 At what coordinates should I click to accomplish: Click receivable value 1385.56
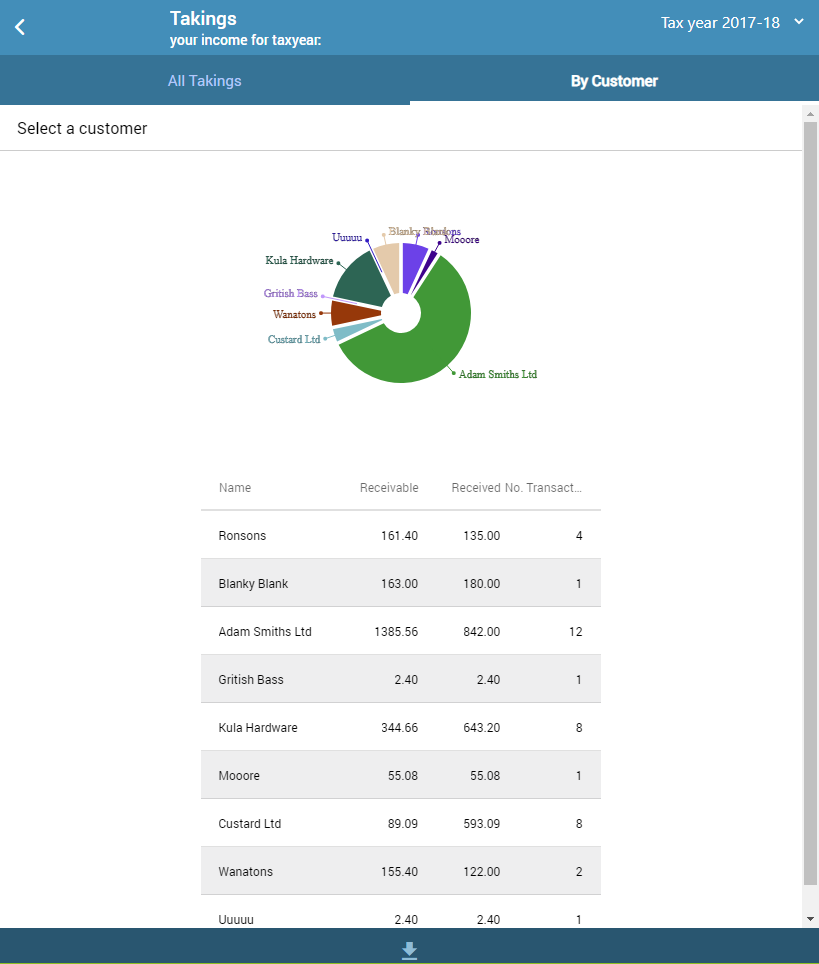pos(396,631)
